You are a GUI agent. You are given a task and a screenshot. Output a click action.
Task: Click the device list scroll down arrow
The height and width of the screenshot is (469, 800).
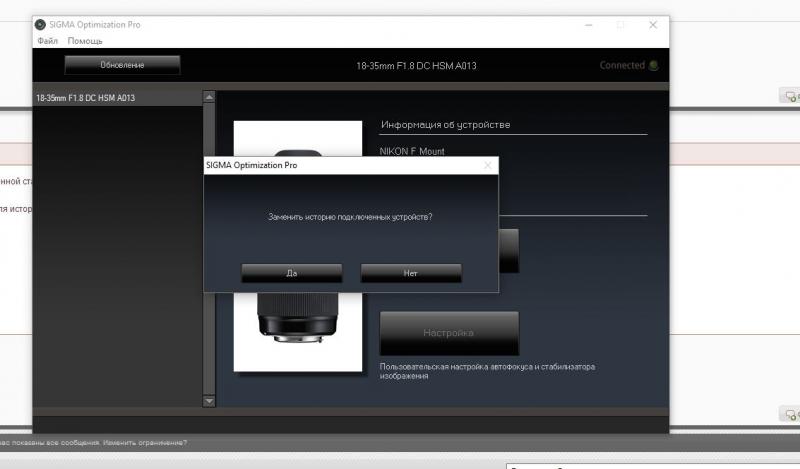point(209,401)
